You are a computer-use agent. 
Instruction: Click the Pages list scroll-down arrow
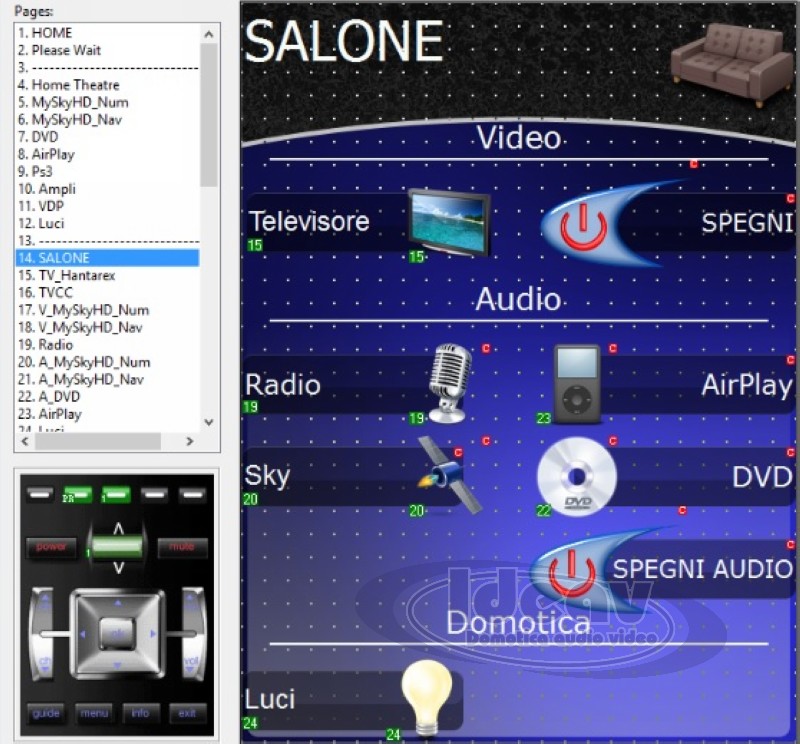[209, 422]
